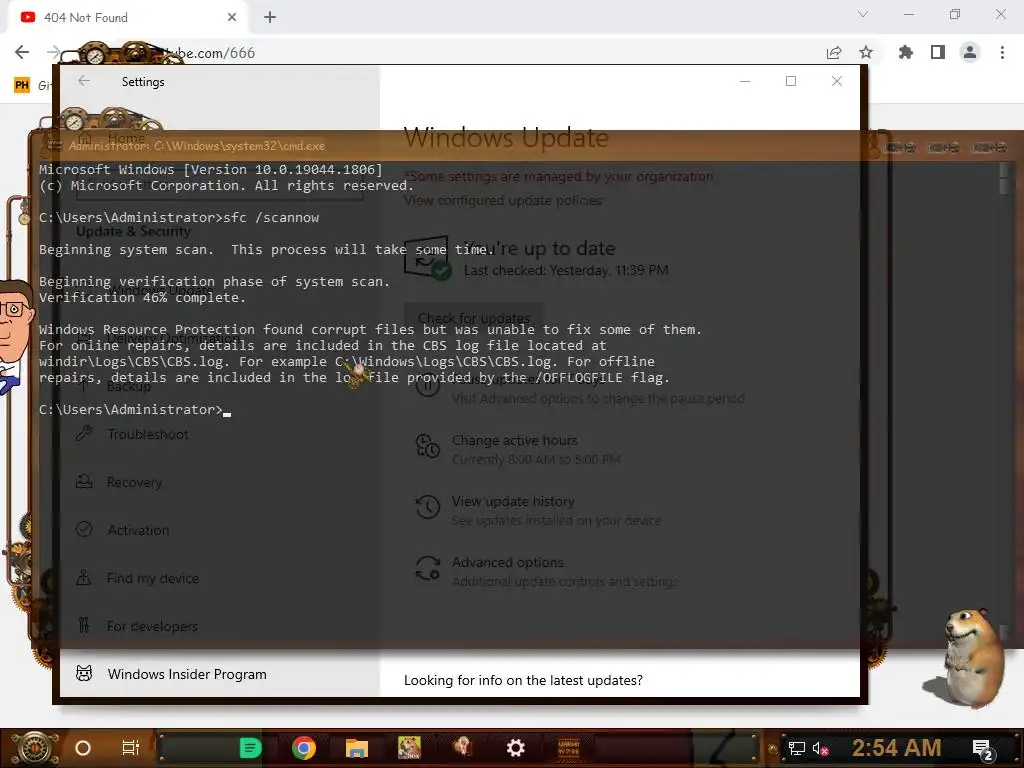Image resolution: width=1024 pixels, height=768 pixels.
Task: Go back in the Settings window
Action: [84, 81]
